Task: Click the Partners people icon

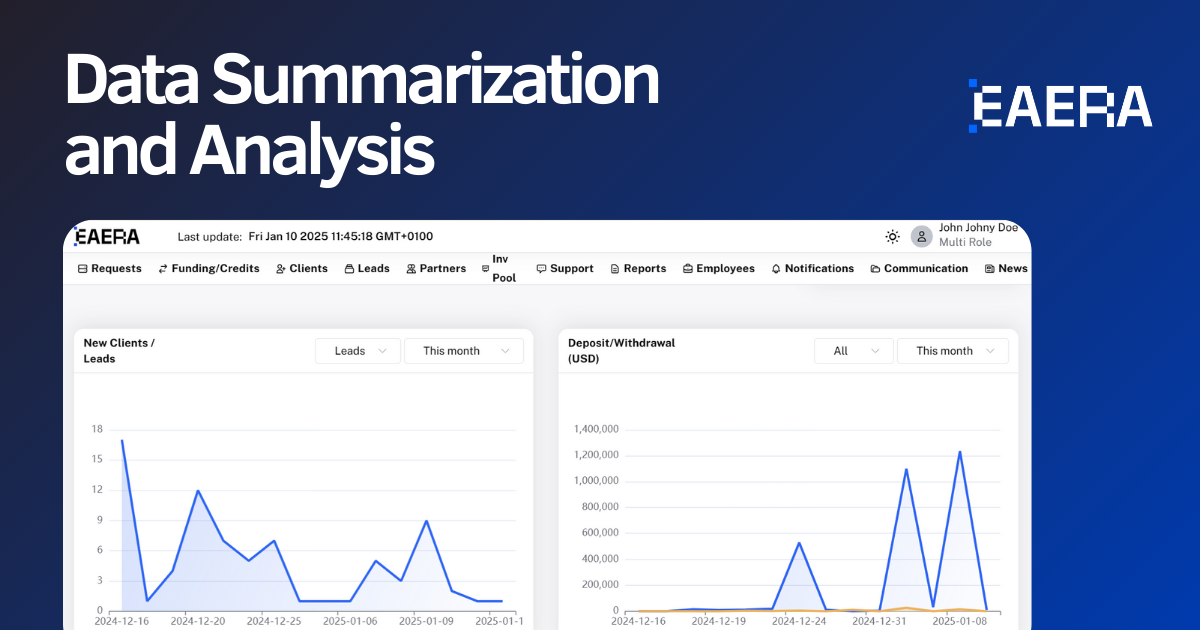Action: point(411,269)
